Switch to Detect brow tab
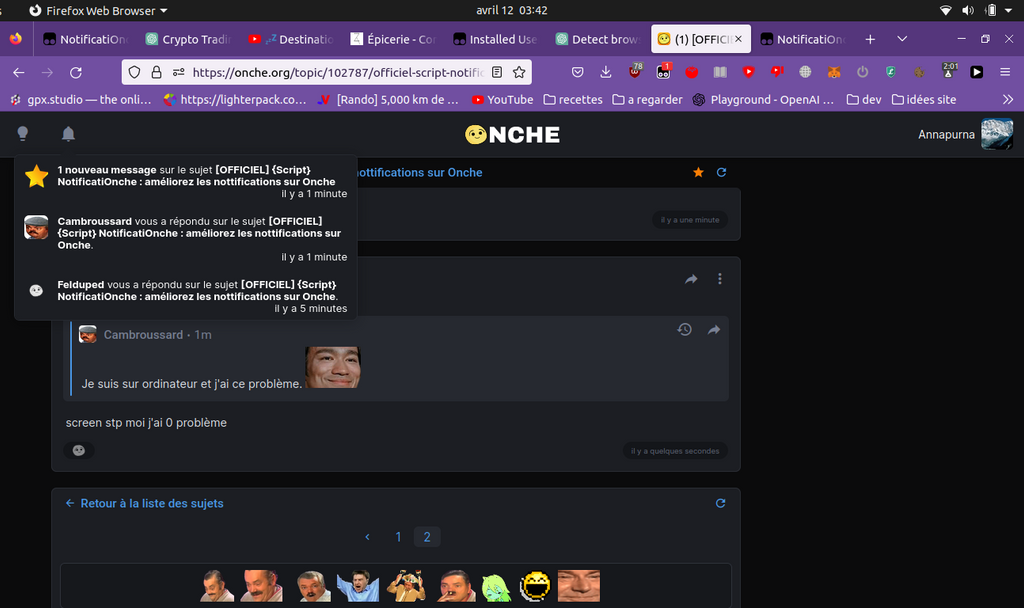This screenshot has height=608, width=1024. (x=599, y=39)
